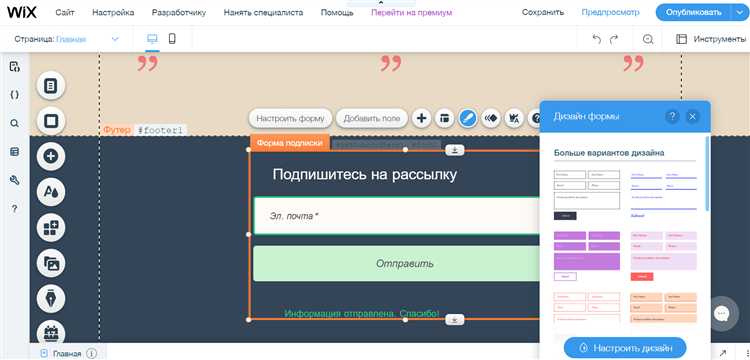750x360 pixels.
Task: Open the animation icon in form toolbar
Action: coord(491,118)
